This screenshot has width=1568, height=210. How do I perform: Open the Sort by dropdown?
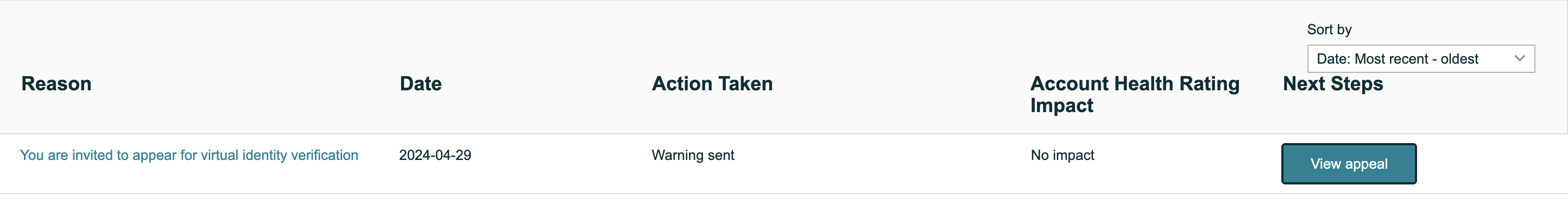[1421, 59]
